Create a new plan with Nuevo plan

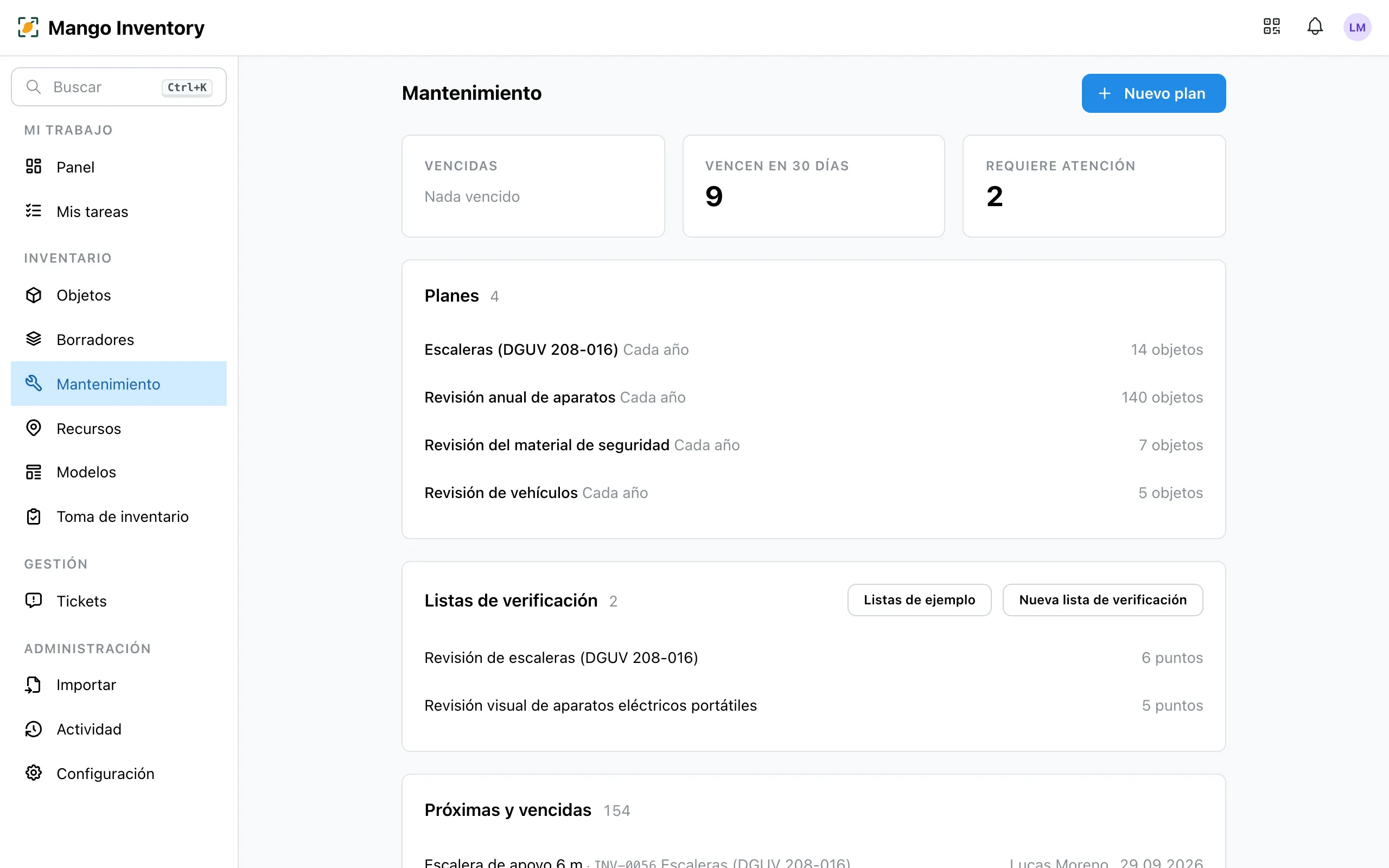click(x=1154, y=93)
